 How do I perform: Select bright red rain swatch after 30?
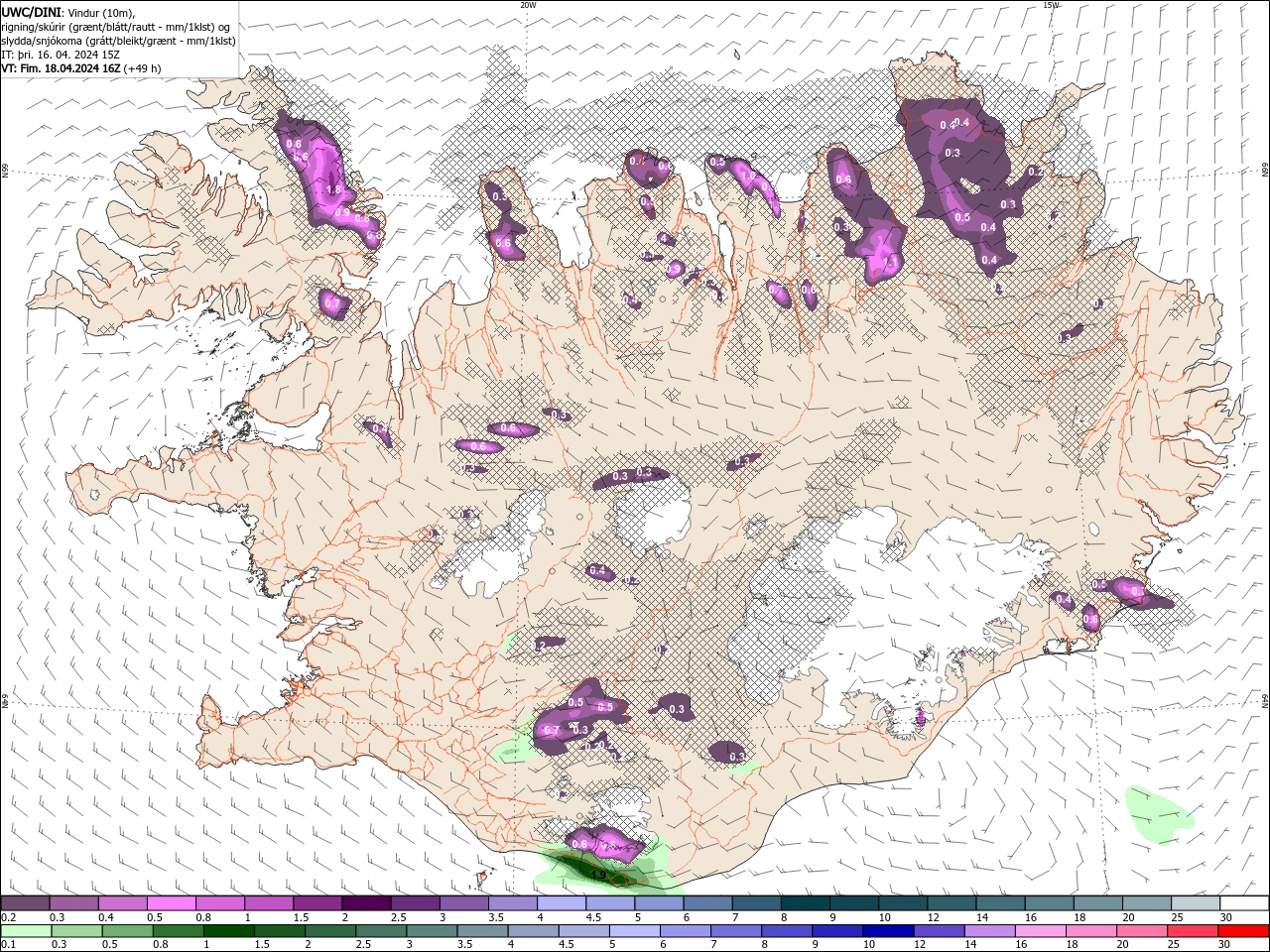click(1242, 931)
